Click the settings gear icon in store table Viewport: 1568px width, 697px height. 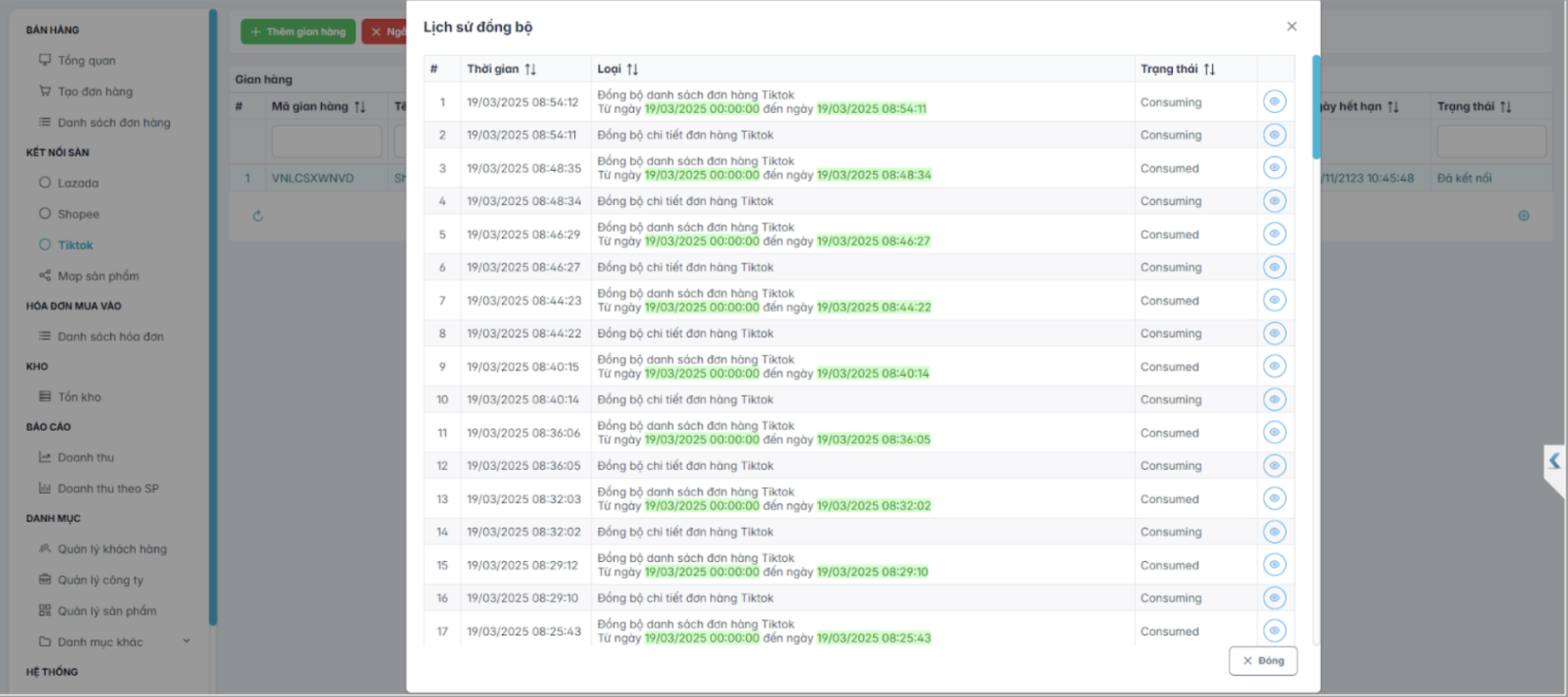pos(1523,216)
